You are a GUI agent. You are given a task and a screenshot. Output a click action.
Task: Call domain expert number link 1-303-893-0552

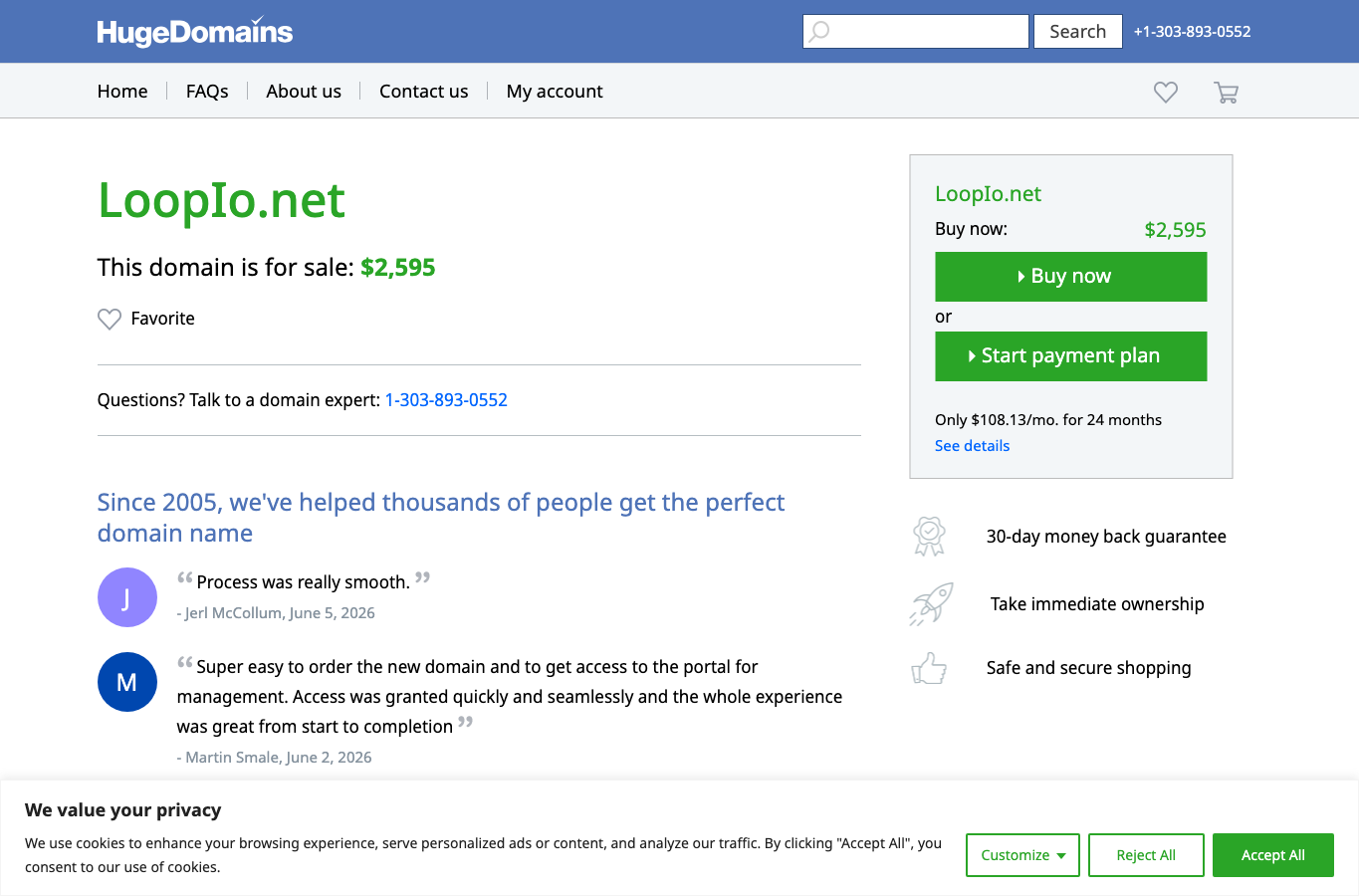coord(446,400)
